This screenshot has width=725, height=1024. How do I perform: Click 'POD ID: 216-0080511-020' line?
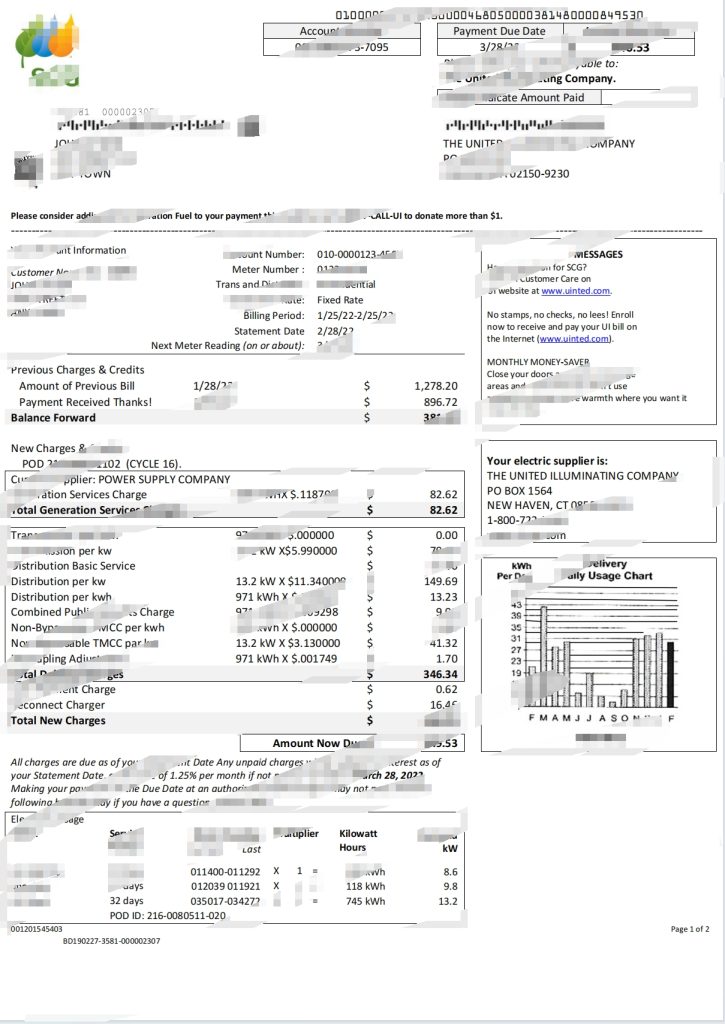pyautogui.click(x=168, y=916)
